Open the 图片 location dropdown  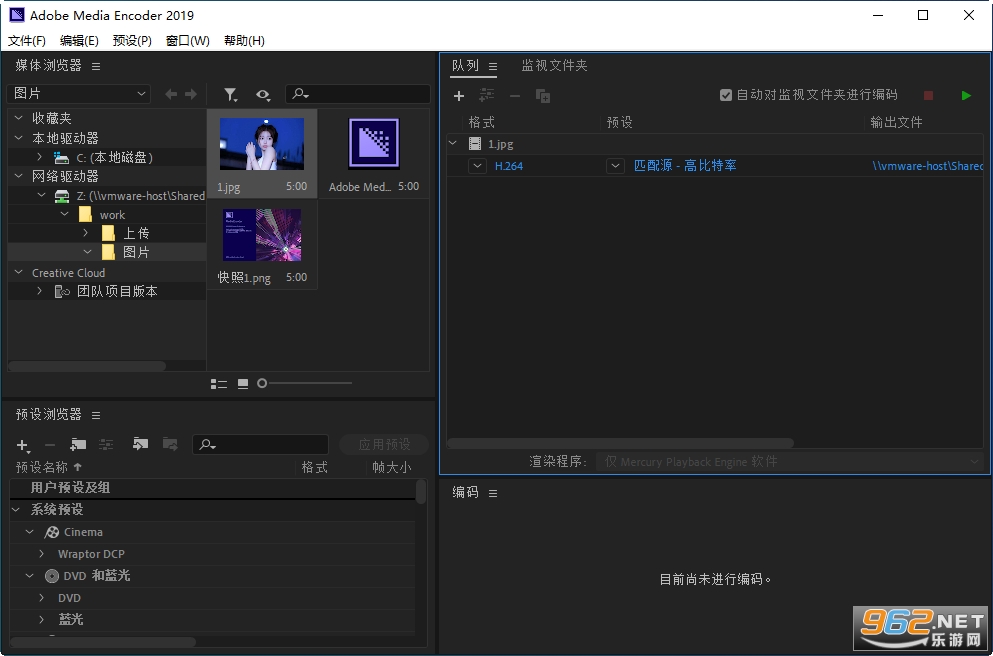[x=79, y=94]
